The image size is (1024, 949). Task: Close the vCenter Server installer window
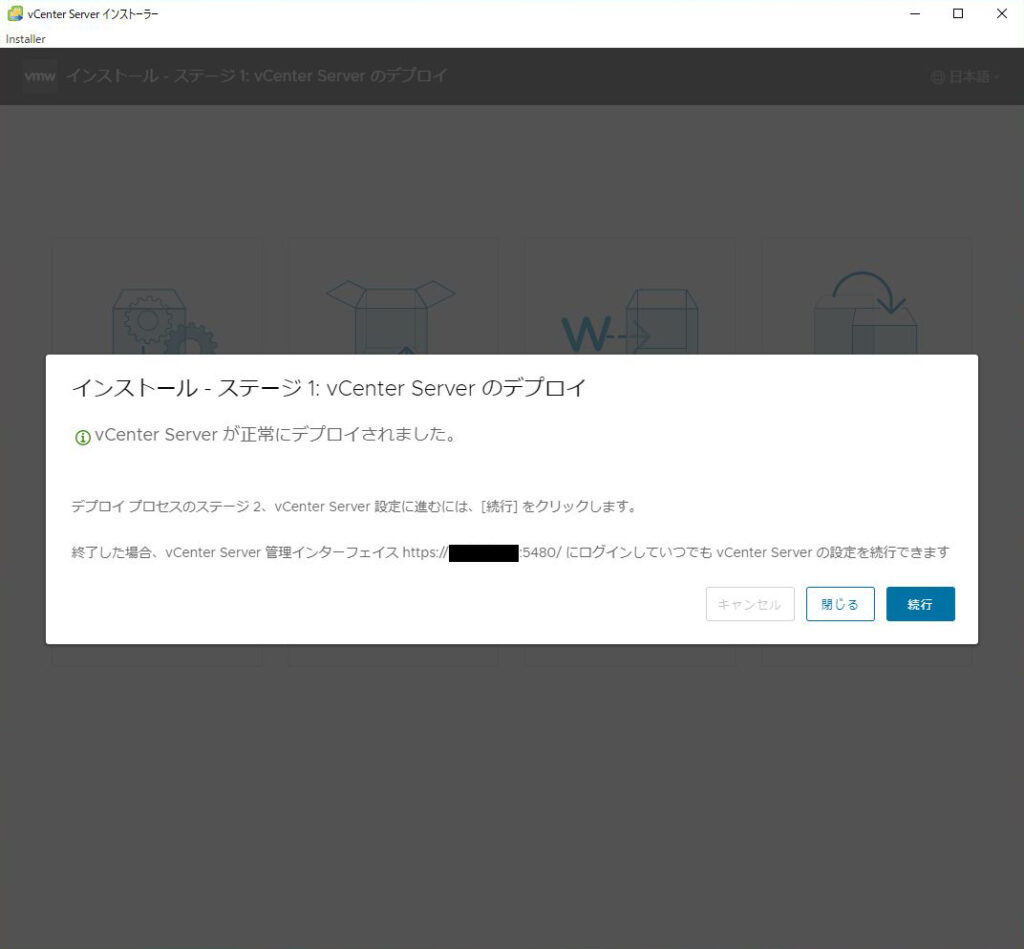(x=1002, y=14)
